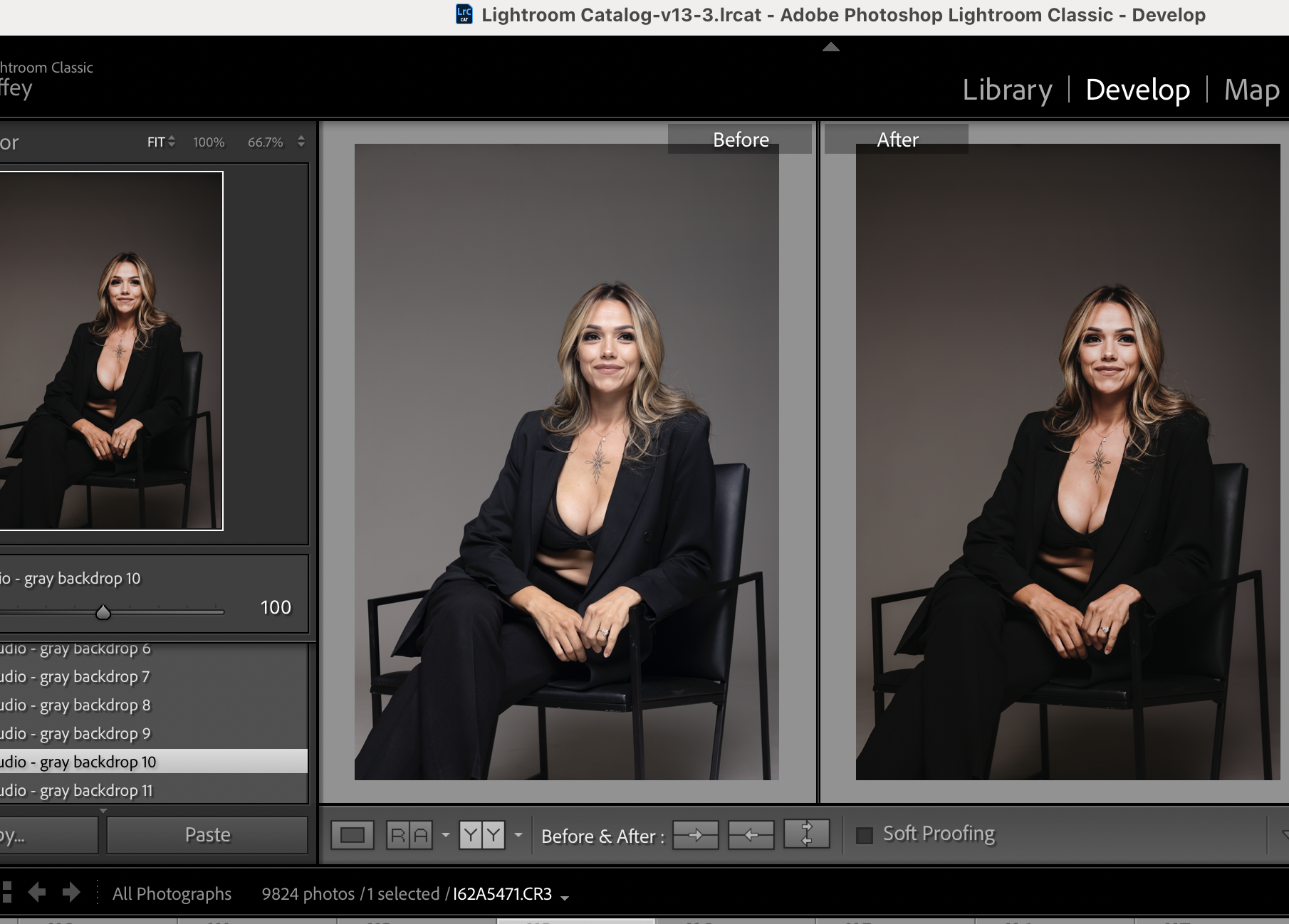Click the Before image preview
The width and height of the screenshot is (1289, 924).
point(566,462)
